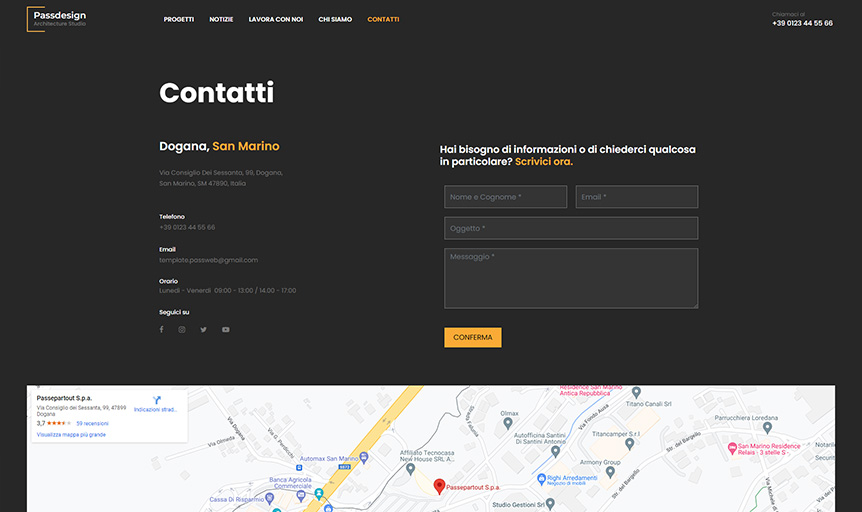This screenshot has height=512, width=862.
Task: Select Chi siamo in the navigation bar
Action: click(335, 19)
